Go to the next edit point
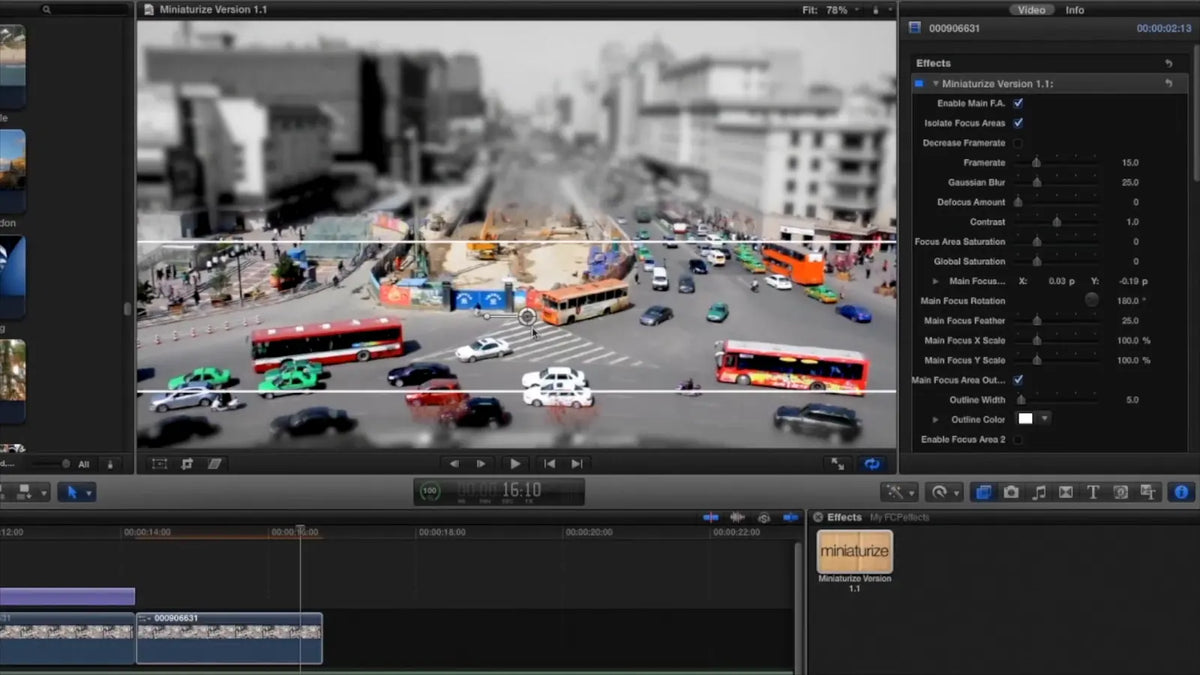 tap(577, 463)
